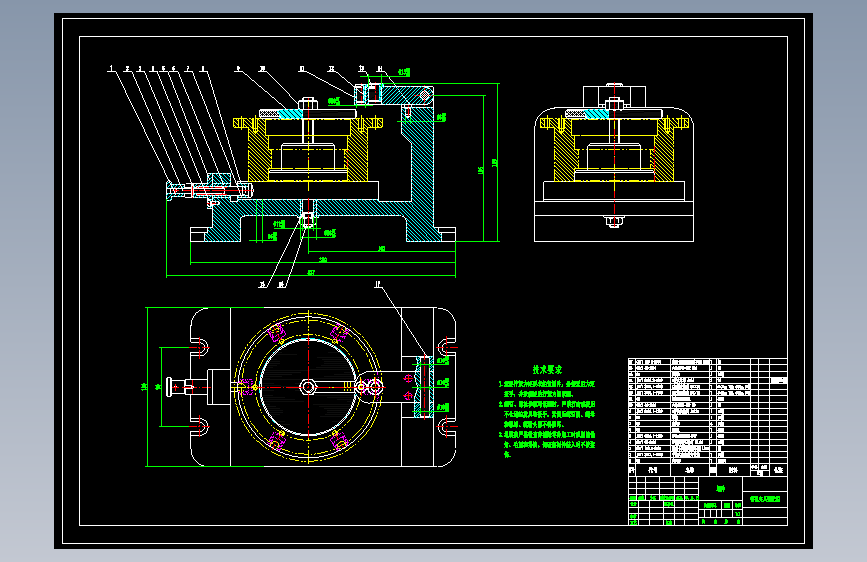
Task: Click the cyan washer in the side view
Action: [597, 114]
